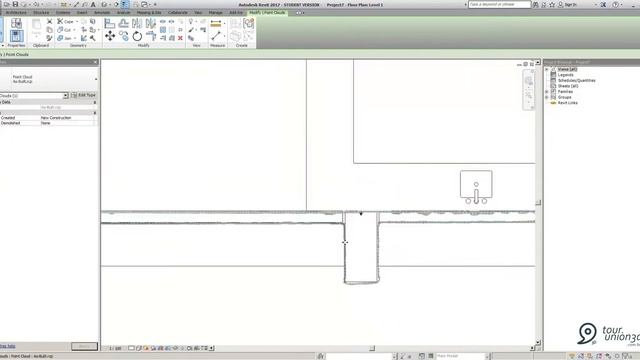Click the Text tool icon in quick access toolbar
Image resolution: width=640 pixels, height=360 pixels.
[93, 4]
